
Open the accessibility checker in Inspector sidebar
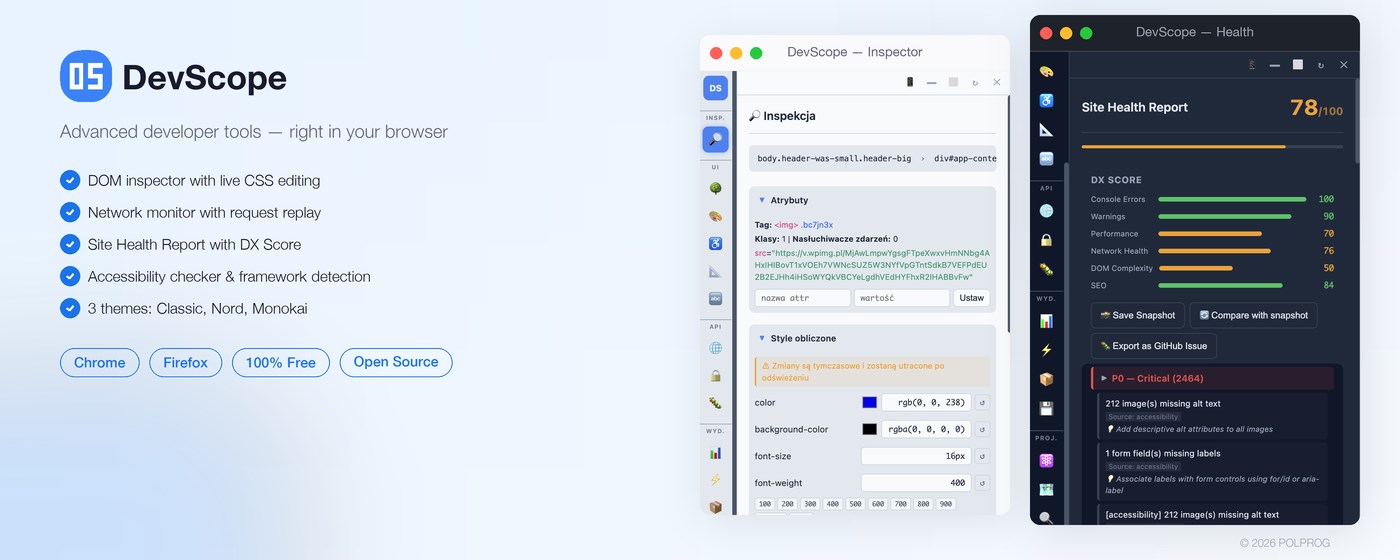pos(715,243)
